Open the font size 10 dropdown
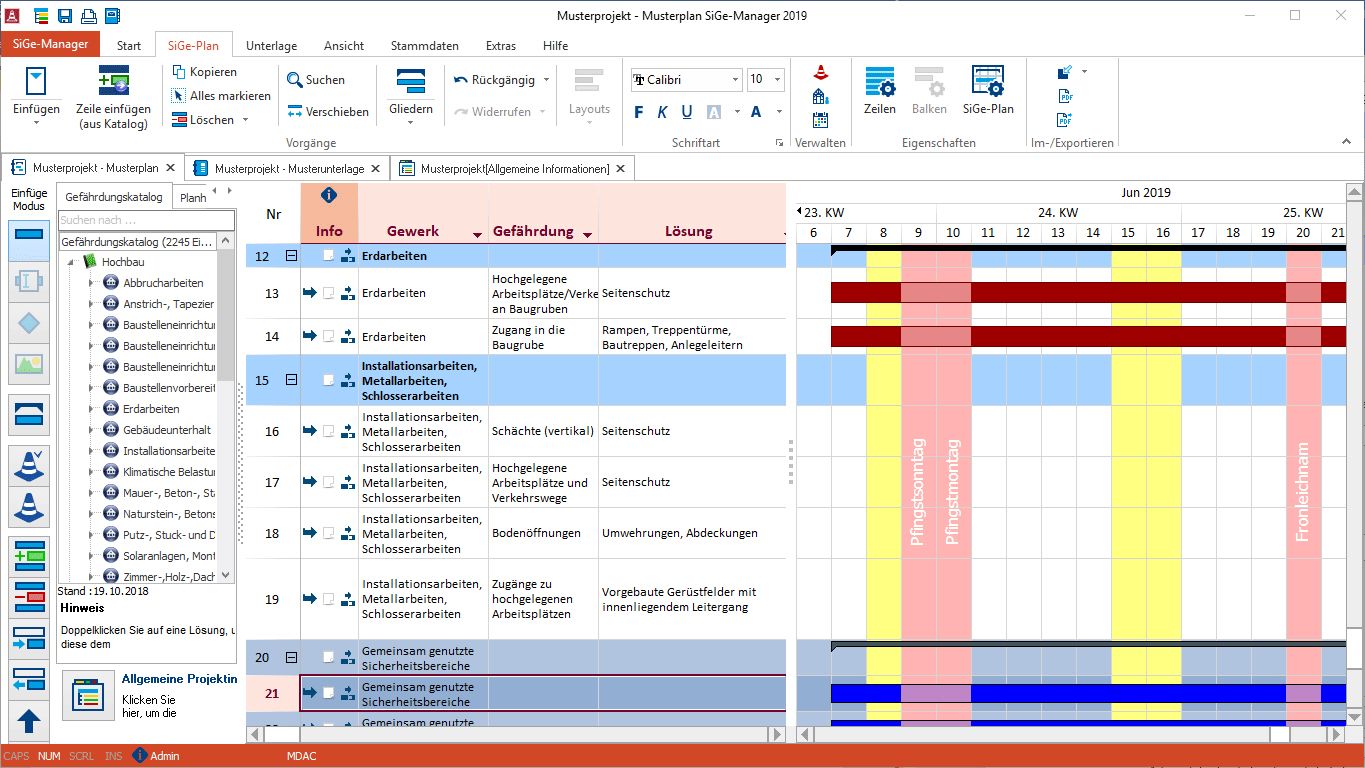This screenshot has height=768, width=1365. point(778,80)
